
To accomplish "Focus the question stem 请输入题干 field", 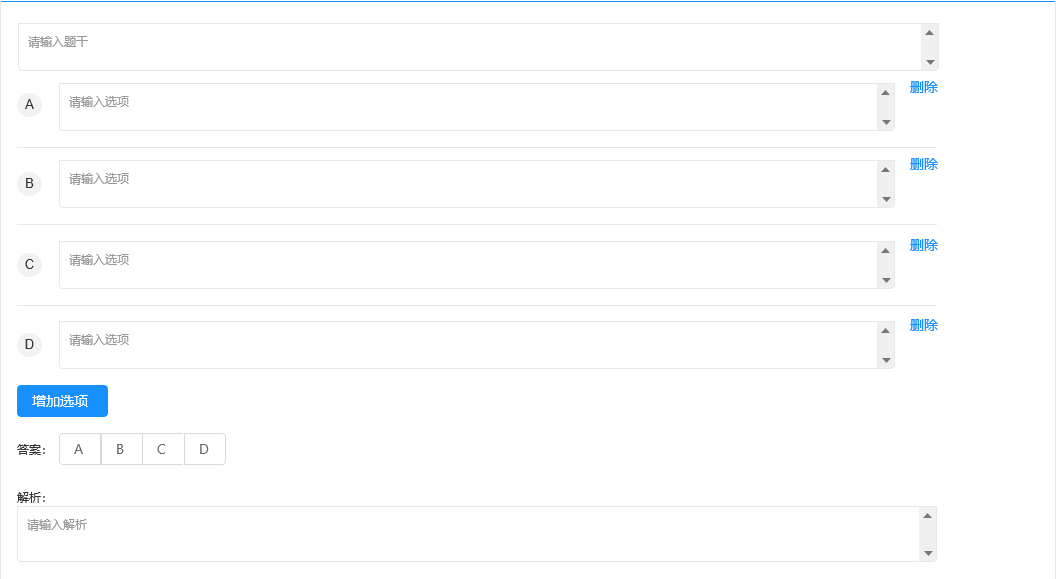I will [470, 47].
